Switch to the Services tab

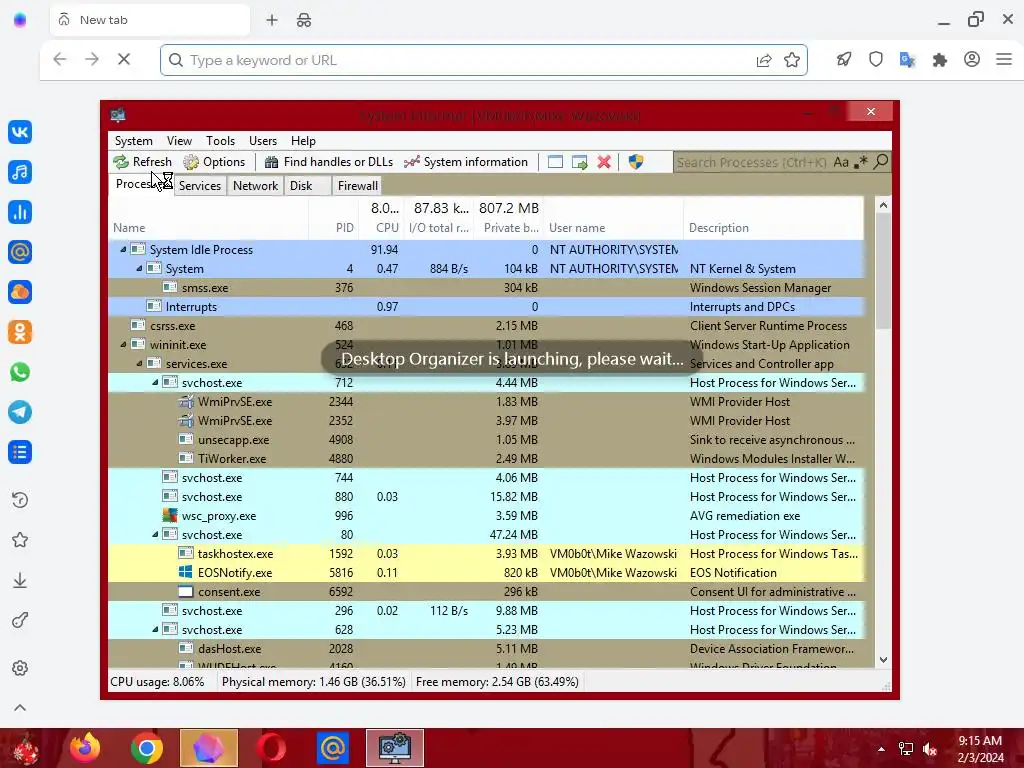tap(200, 185)
